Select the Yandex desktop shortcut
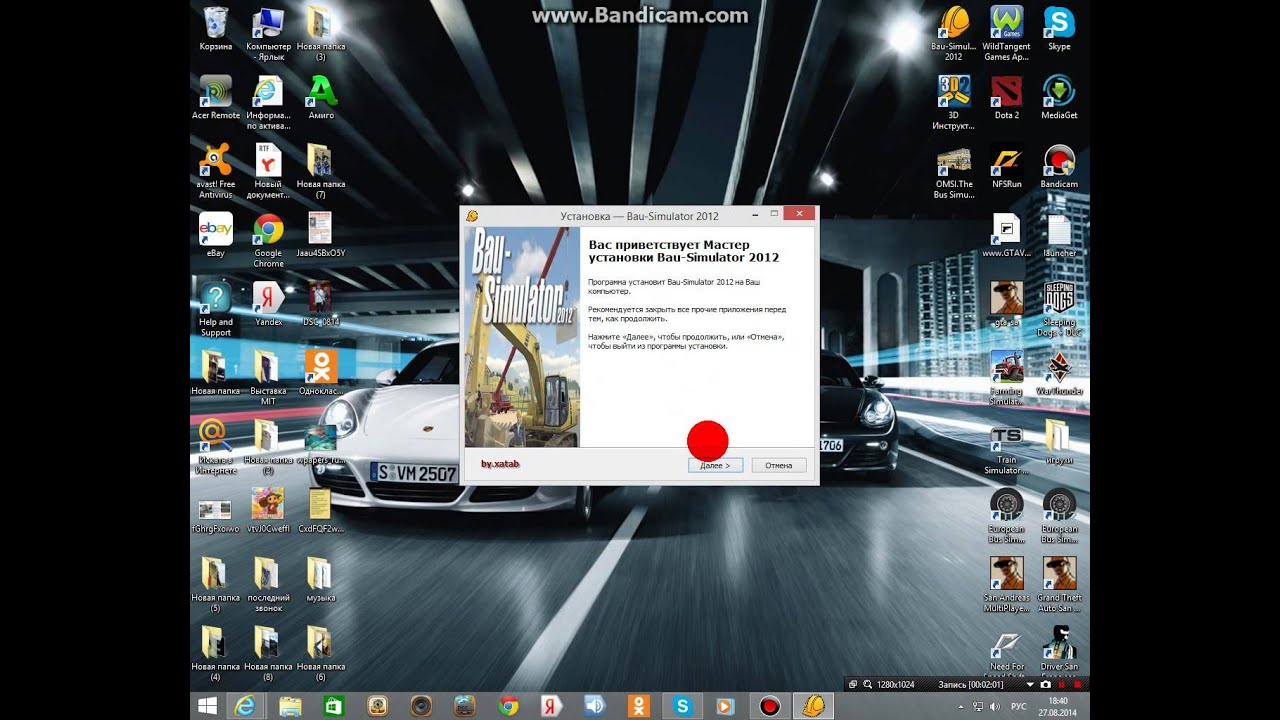 click(x=268, y=304)
